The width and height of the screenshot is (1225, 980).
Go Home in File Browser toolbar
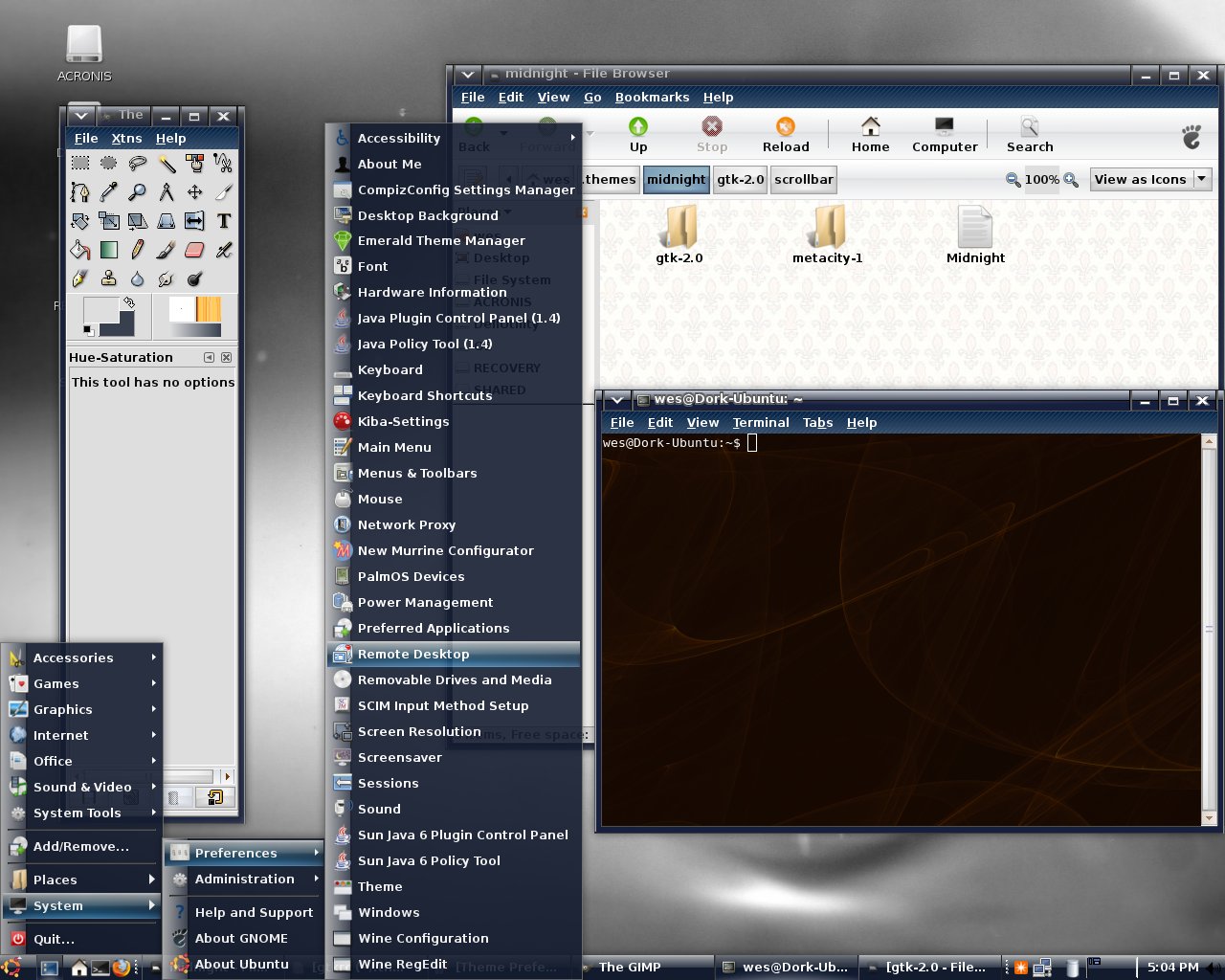tap(870, 135)
